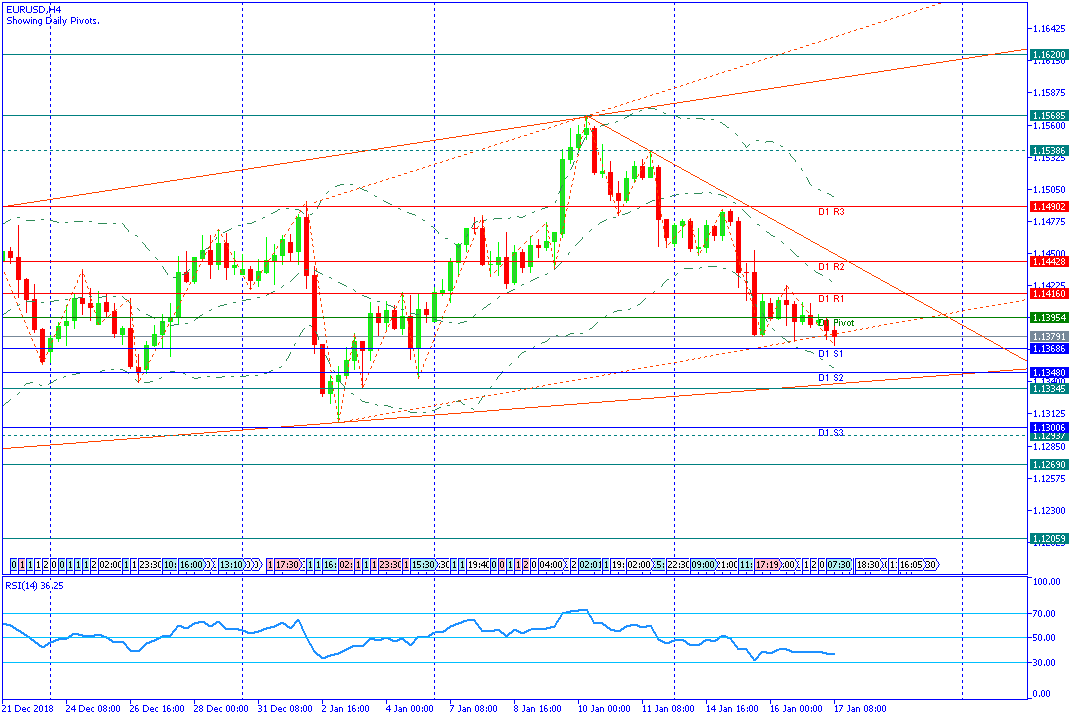1080x720 pixels.
Task: Select the 1.16425 price axis value
Action: [x=1049, y=29]
